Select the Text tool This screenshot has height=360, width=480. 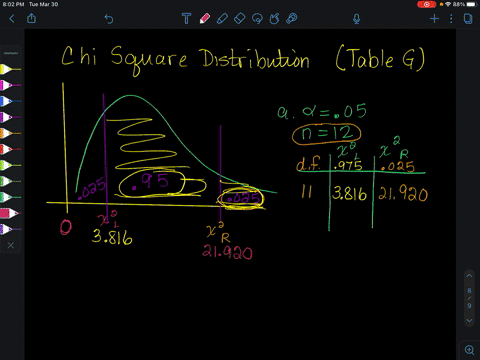click(x=187, y=19)
